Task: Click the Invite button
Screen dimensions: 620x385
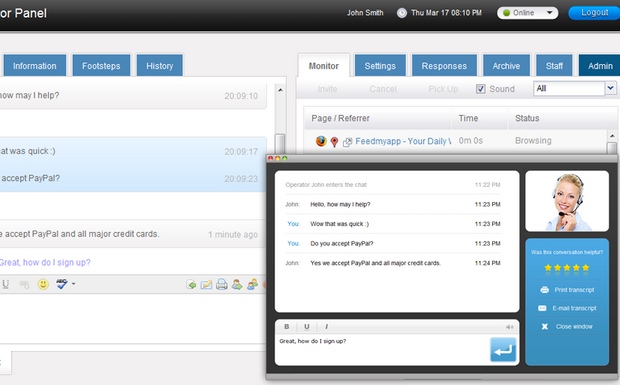Action: tap(327, 89)
